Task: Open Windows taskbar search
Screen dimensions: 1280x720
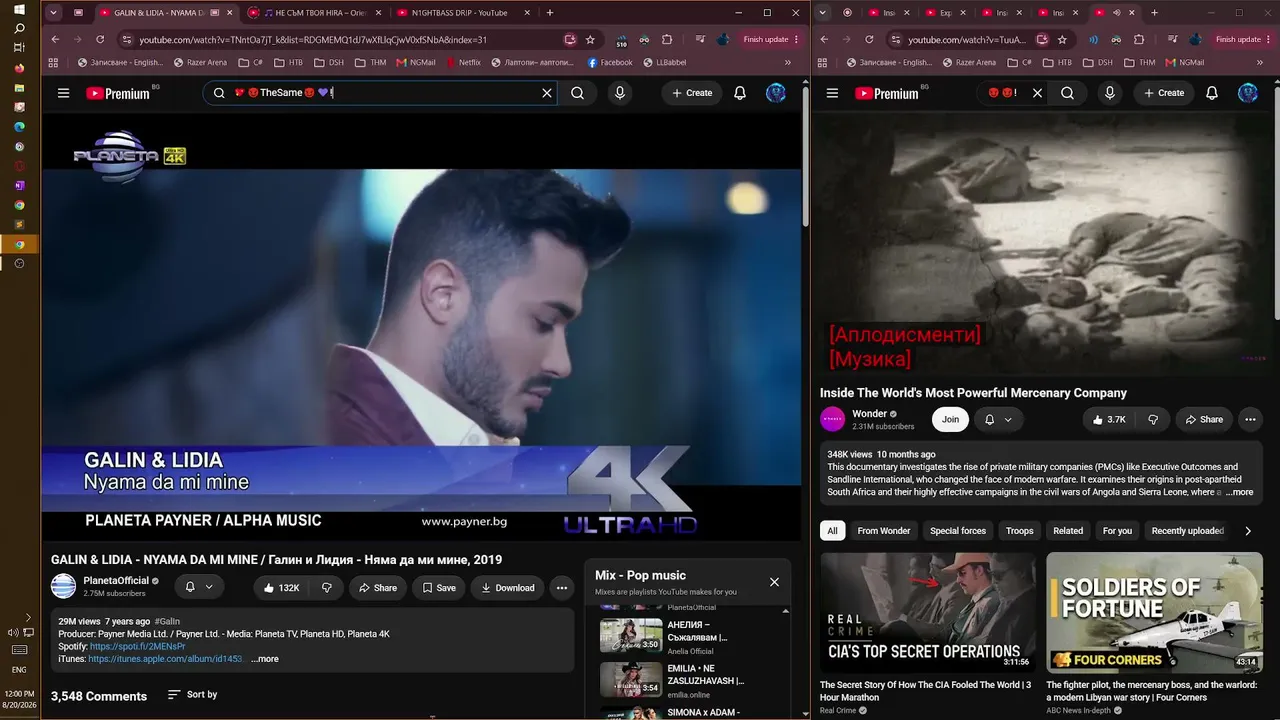Action: click(19, 28)
